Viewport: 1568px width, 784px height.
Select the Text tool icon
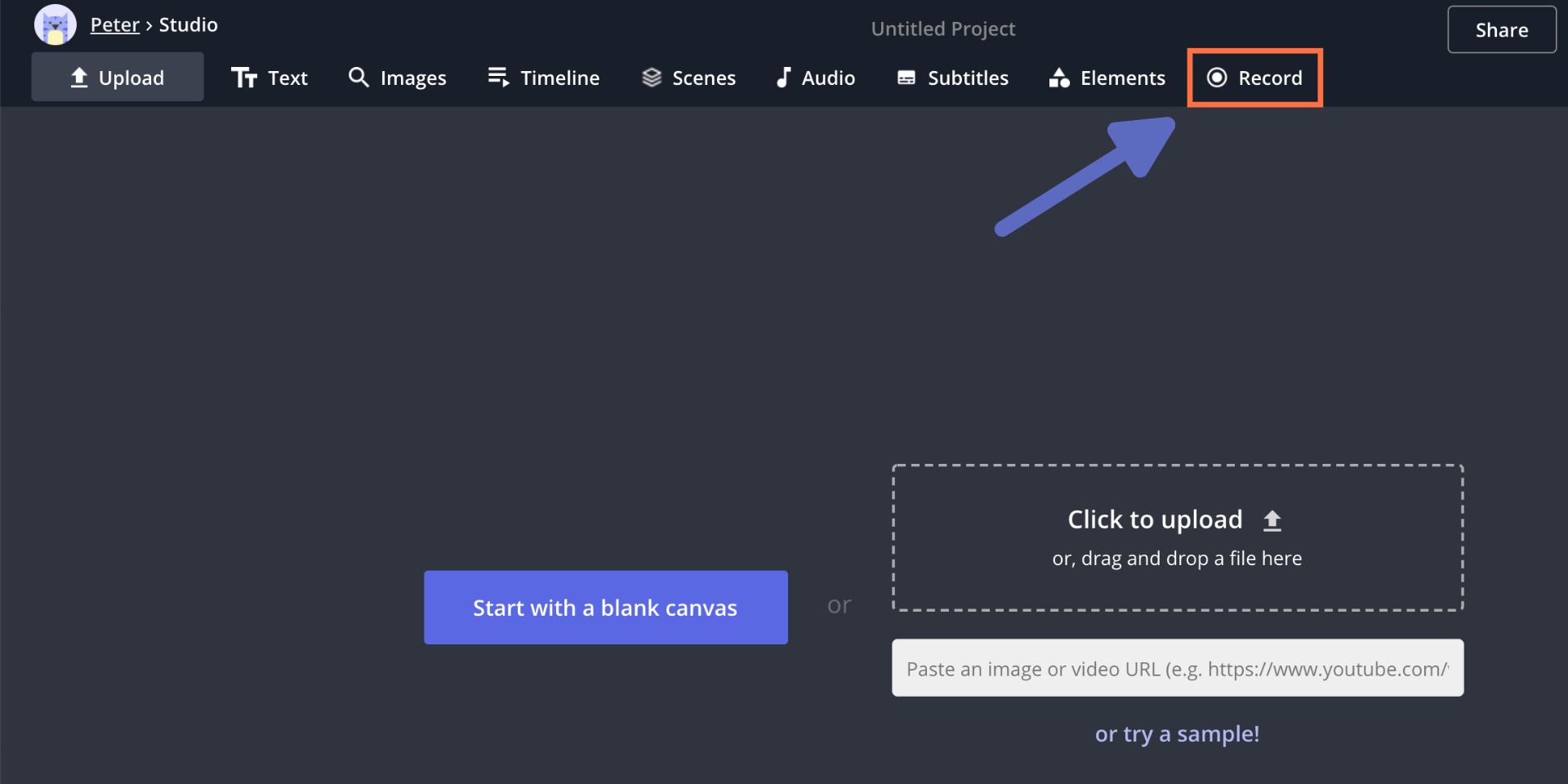click(243, 78)
